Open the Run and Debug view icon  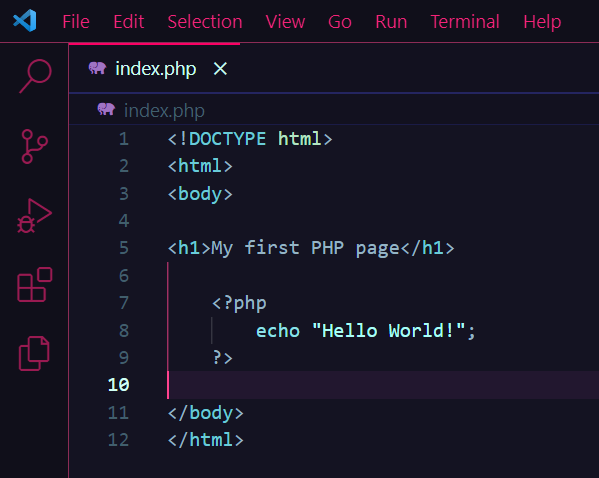click(x=34, y=216)
